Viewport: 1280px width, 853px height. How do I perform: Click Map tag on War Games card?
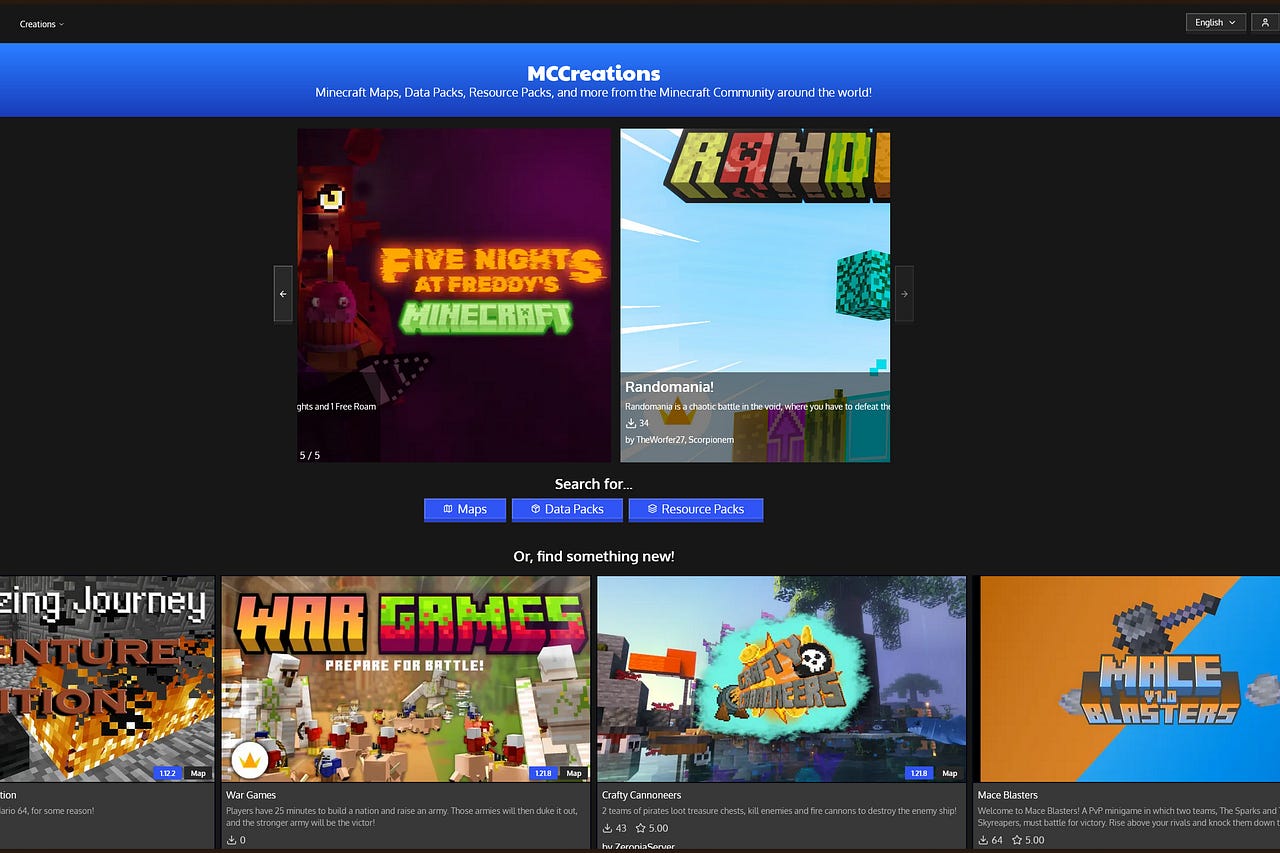click(574, 773)
